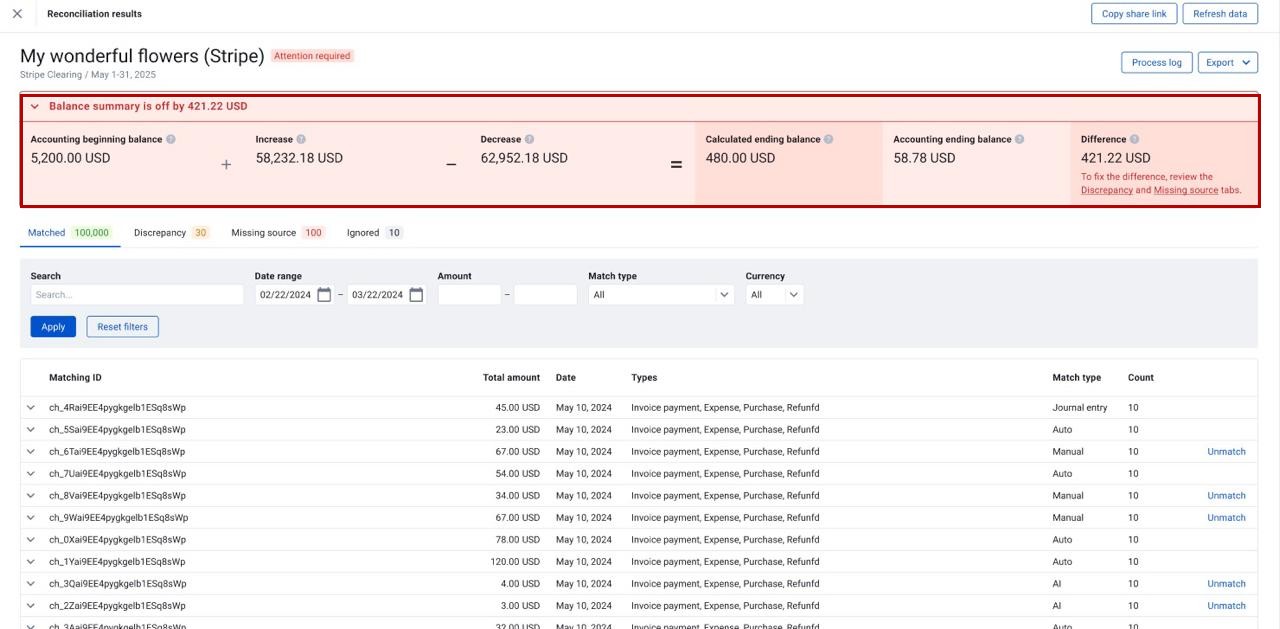The height and width of the screenshot is (629, 1280).
Task: Click the 45.00 USD amount cell
Action: pos(518,408)
